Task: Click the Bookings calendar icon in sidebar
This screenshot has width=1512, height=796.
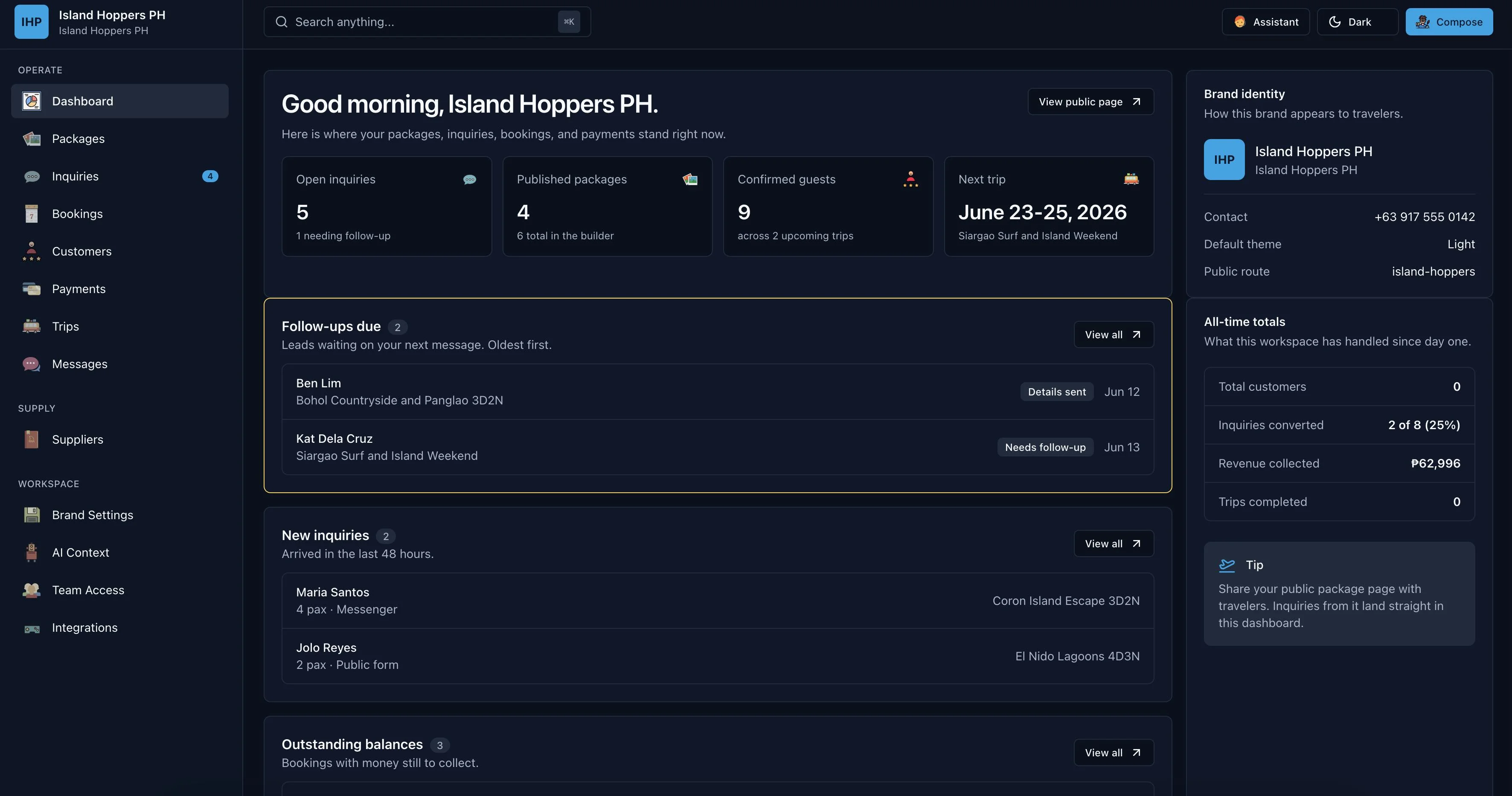Action: coord(32,214)
